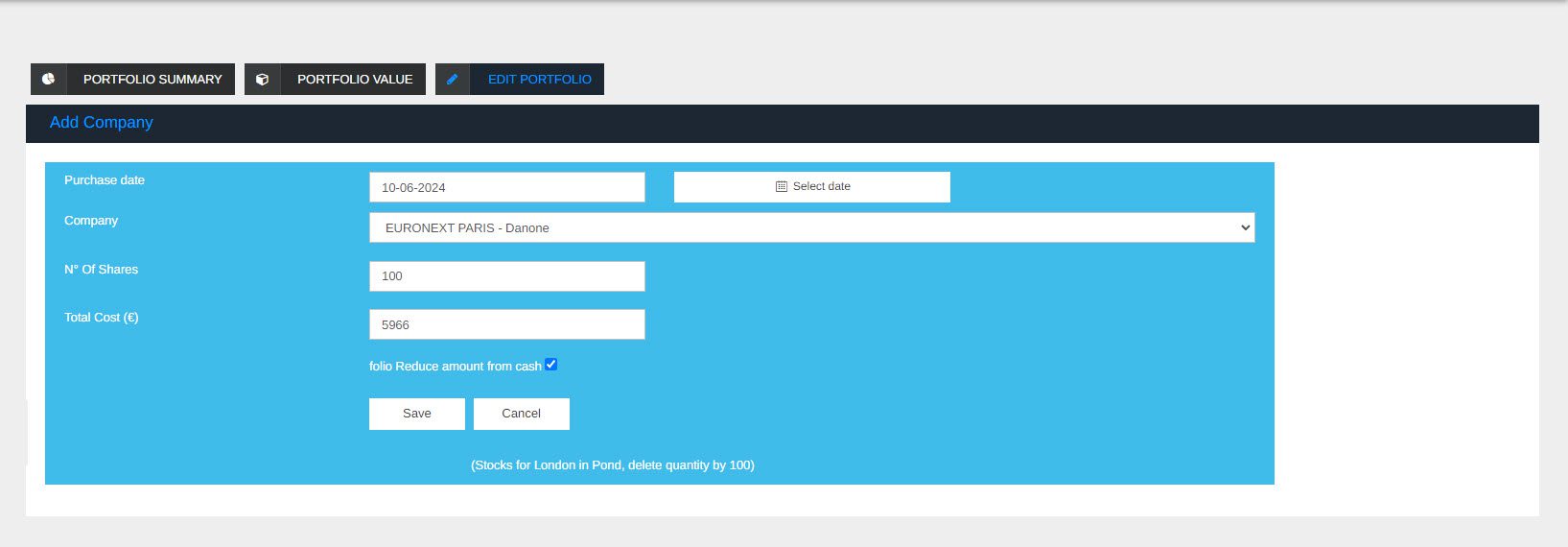The height and width of the screenshot is (547, 1568).
Task: Uncheck the Reduce amount from cash checkbox
Action: pos(551,365)
